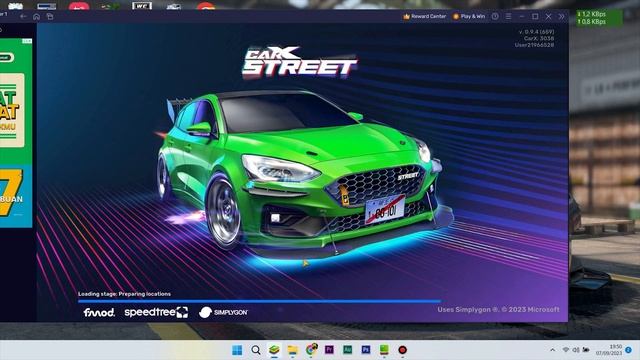Open the Reward Center

click(424, 16)
